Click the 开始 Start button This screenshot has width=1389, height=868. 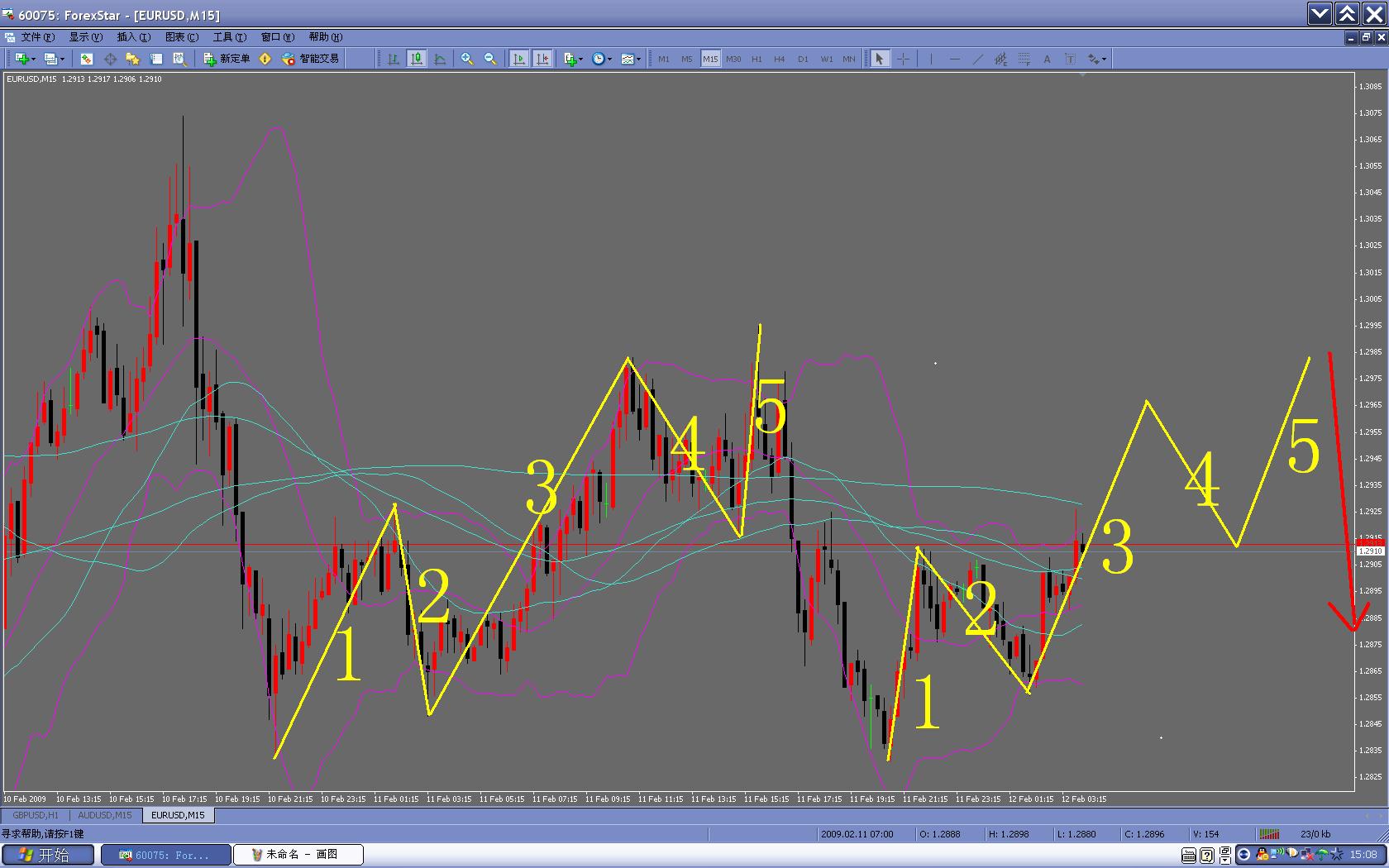point(47,855)
